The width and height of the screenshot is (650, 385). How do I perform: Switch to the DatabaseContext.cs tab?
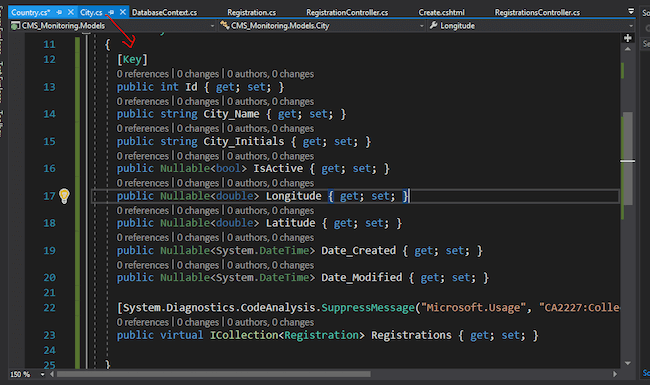164,12
